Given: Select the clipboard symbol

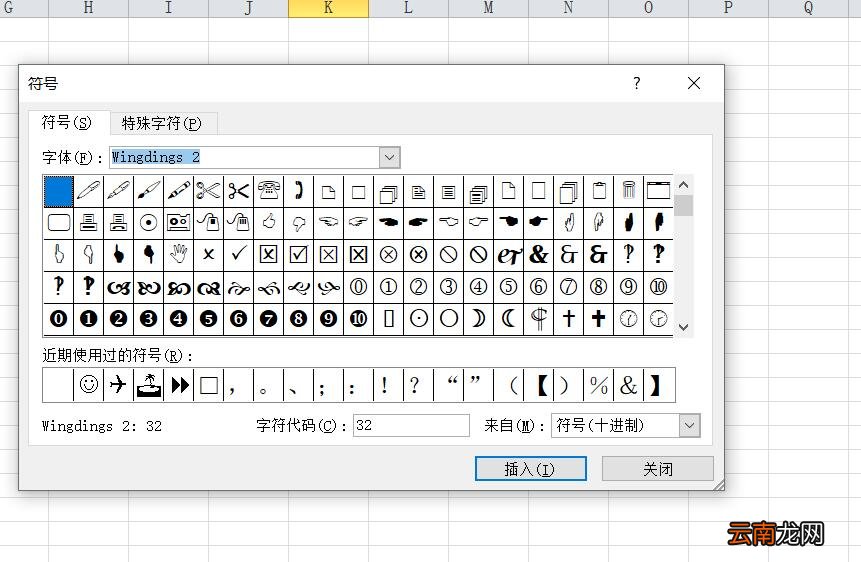Looking at the screenshot, I should (x=599, y=191).
